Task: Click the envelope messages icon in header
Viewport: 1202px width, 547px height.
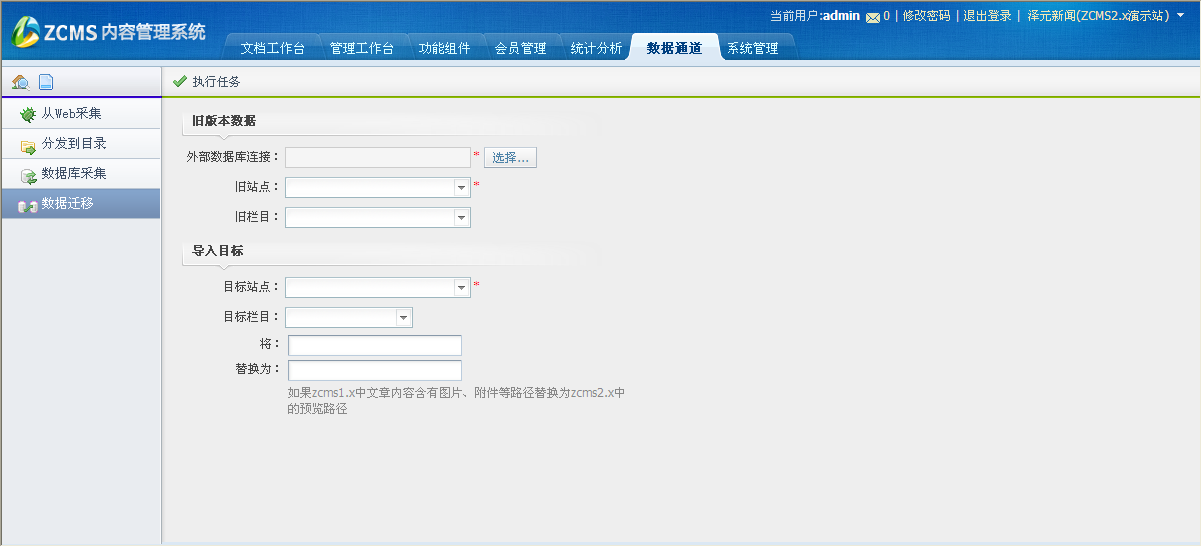Action: point(873,17)
